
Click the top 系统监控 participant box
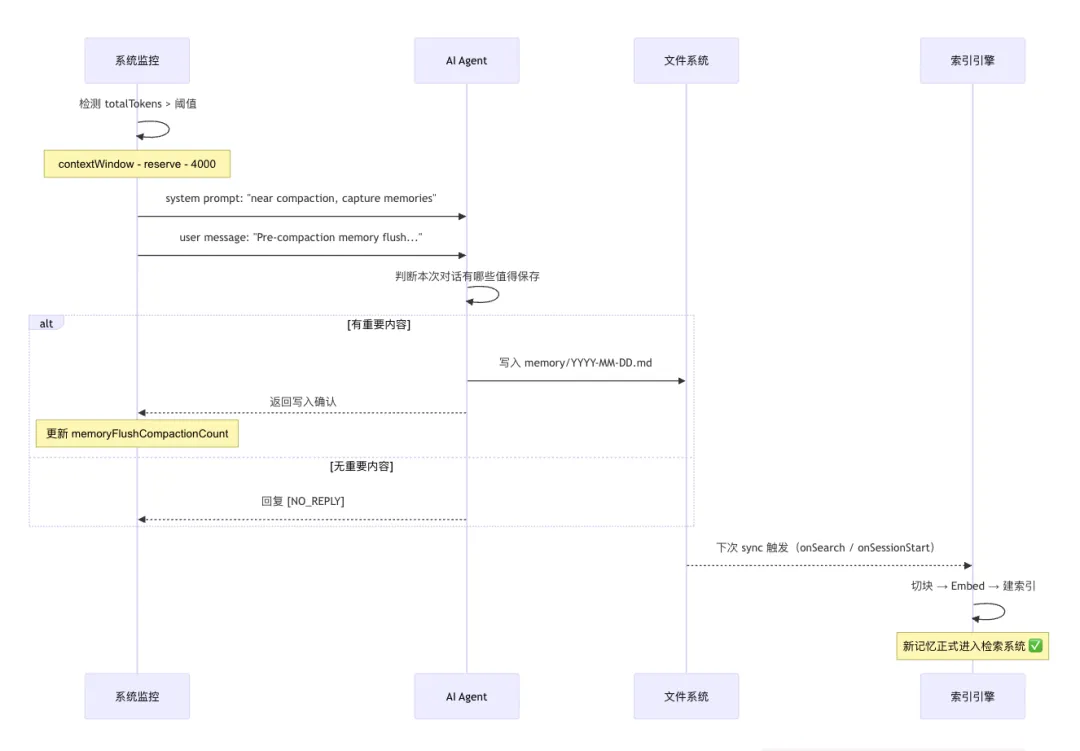(x=137, y=61)
